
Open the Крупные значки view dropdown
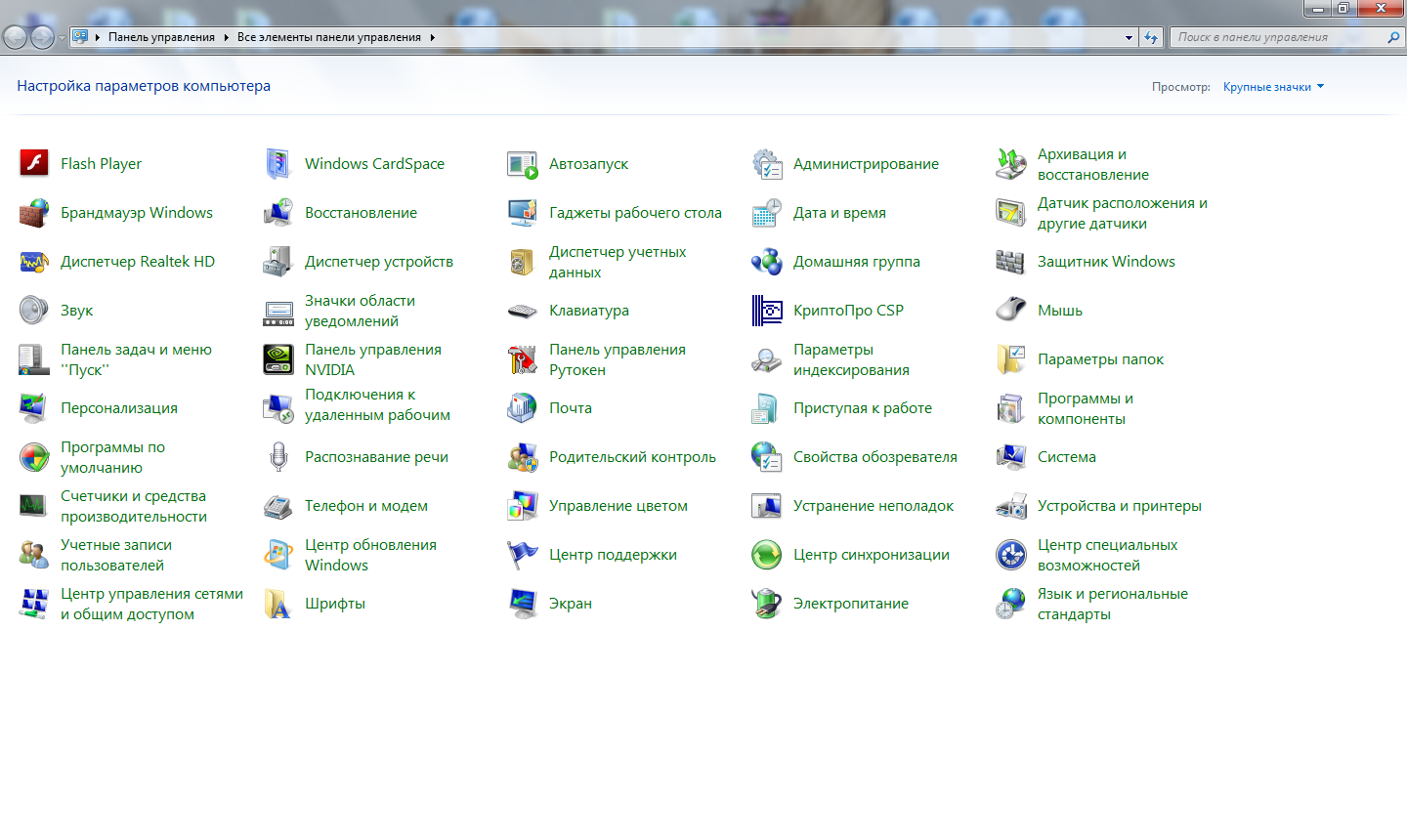coord(1273,87)
